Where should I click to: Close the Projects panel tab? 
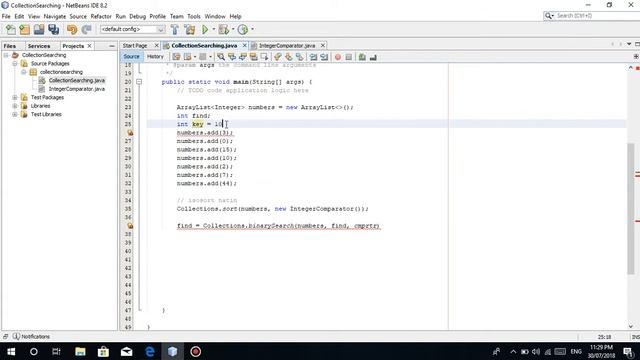(x=89, y=46)
